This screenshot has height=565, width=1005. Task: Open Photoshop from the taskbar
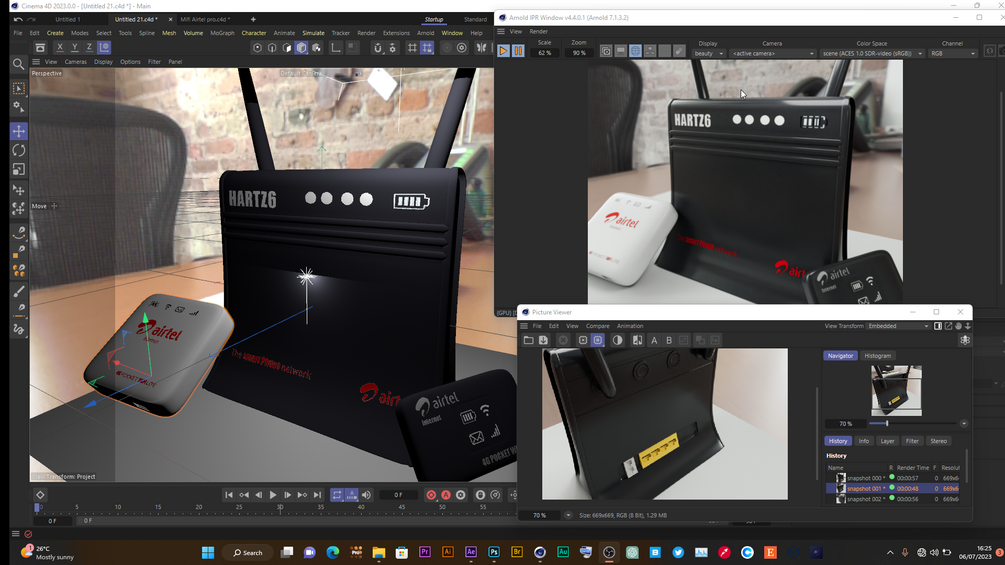pyautogui.click(x=494, y=553)
